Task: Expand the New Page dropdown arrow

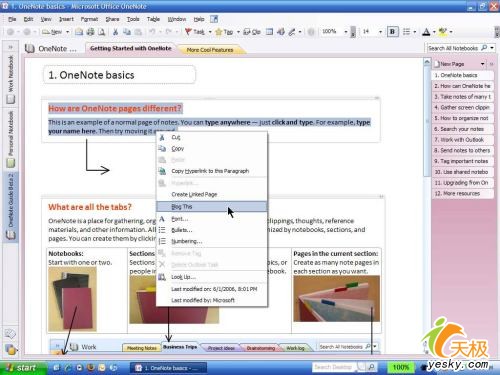Action: point(482,64)
